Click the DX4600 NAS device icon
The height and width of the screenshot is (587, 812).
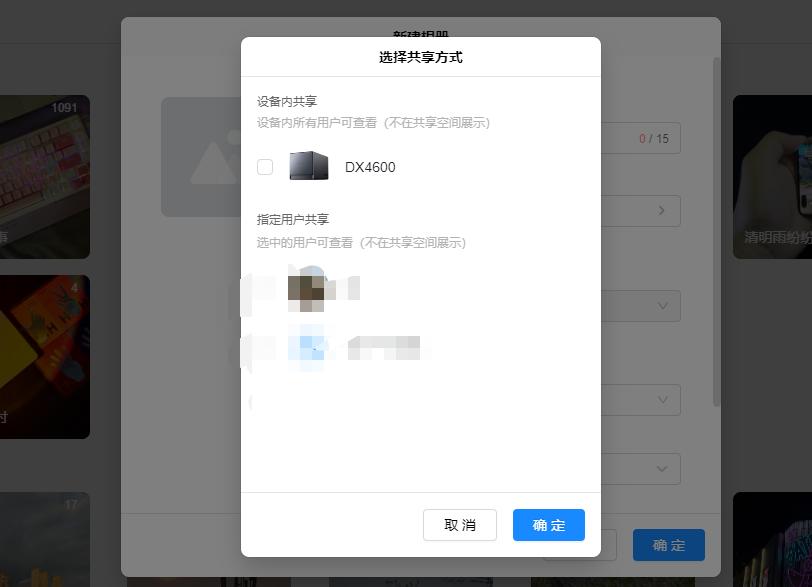tap(307, 166)
